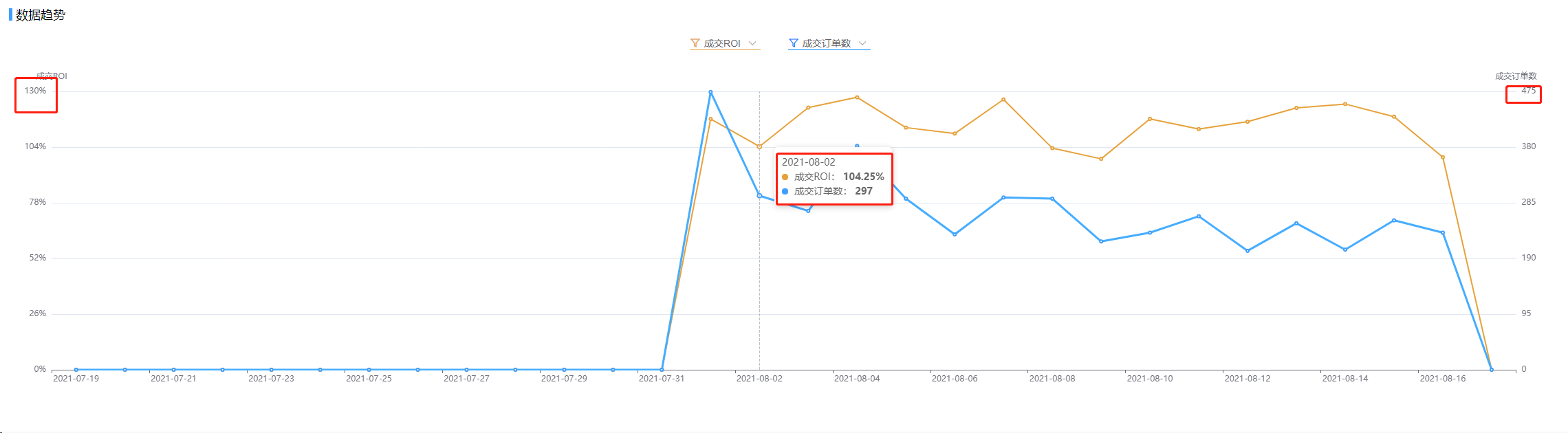This screenshot has width=1568, height=433.
Task: Select the orange ROI point on 2021-08-01
Action: [710, 119]
